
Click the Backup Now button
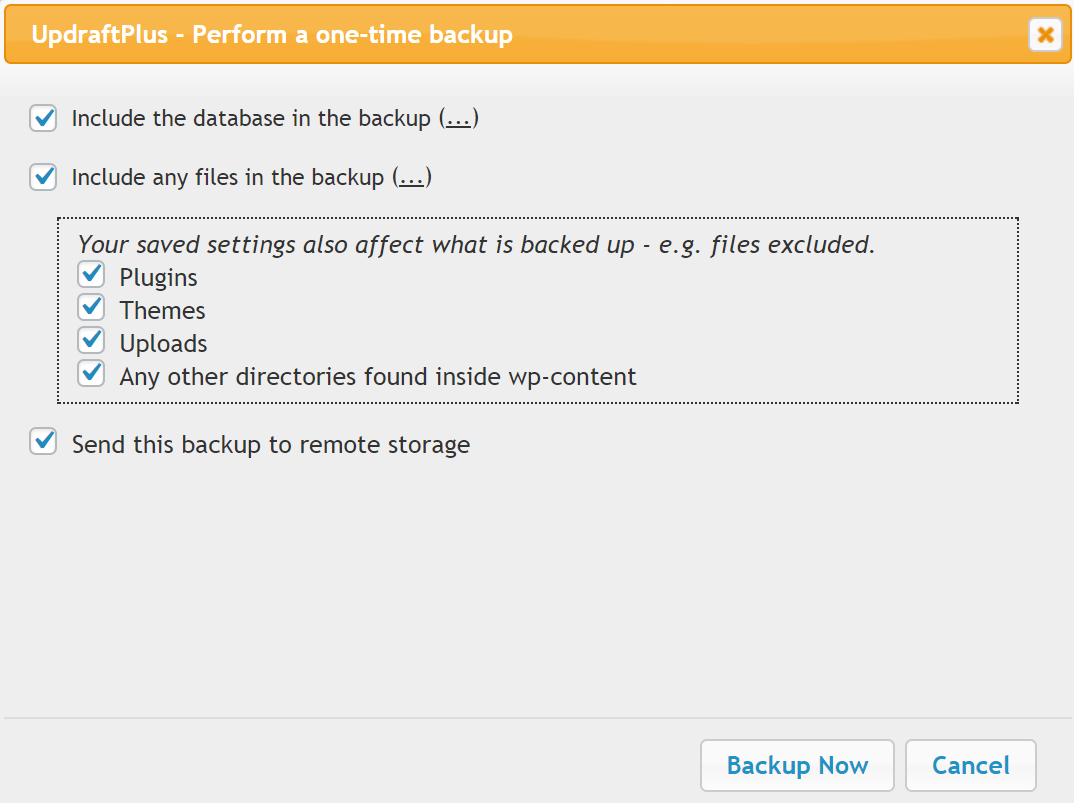[x=797, y=765]
